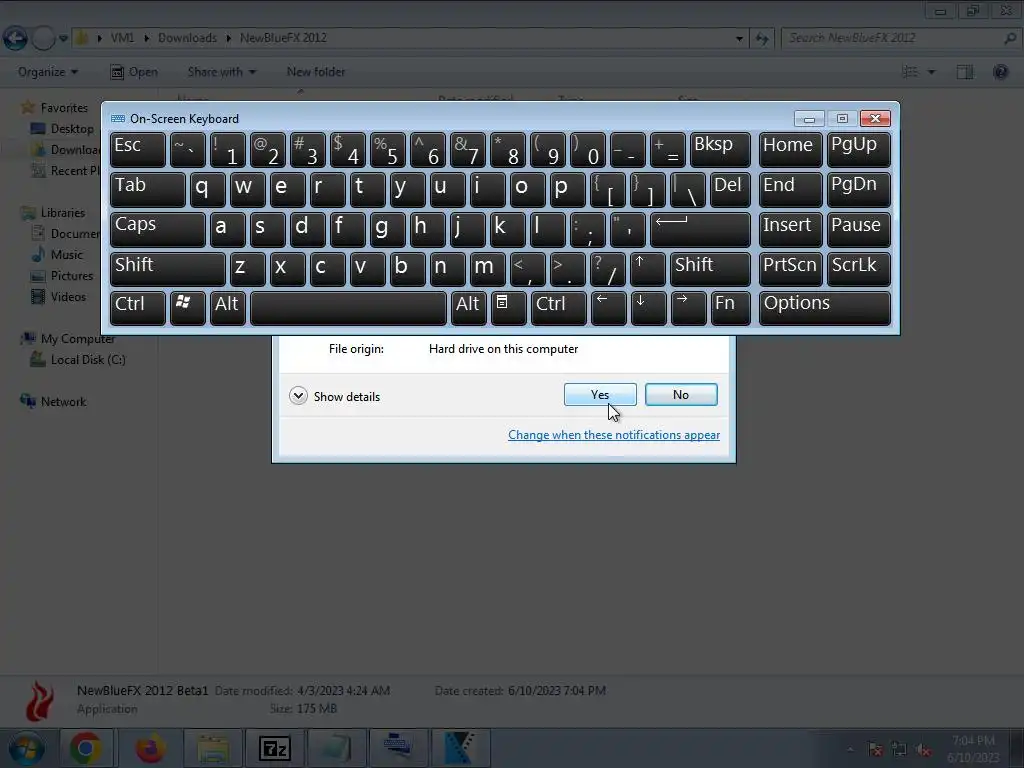Tap the backslash key on keyboard
Image resolution: width=1024 pixels, height=768 pixels.
pos(688,190)
